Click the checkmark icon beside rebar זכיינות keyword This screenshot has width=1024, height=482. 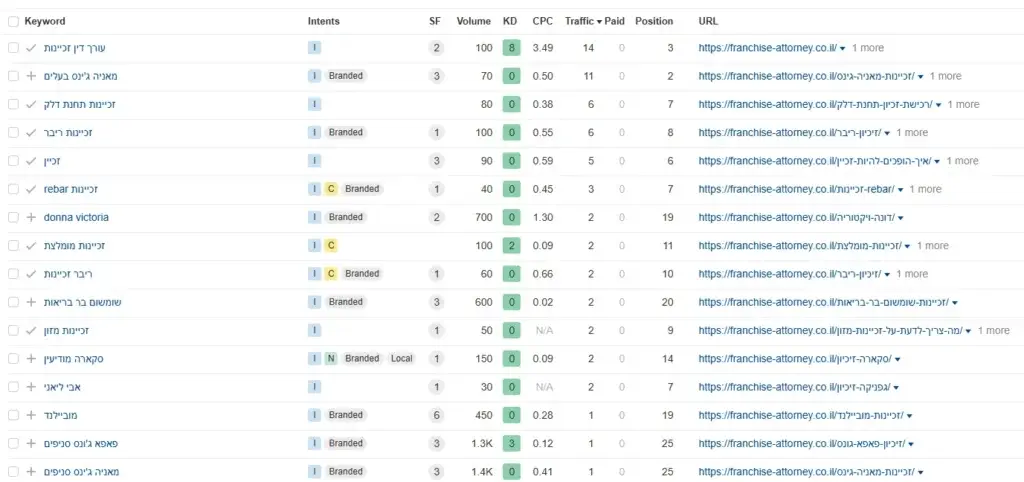click(31, 189)
